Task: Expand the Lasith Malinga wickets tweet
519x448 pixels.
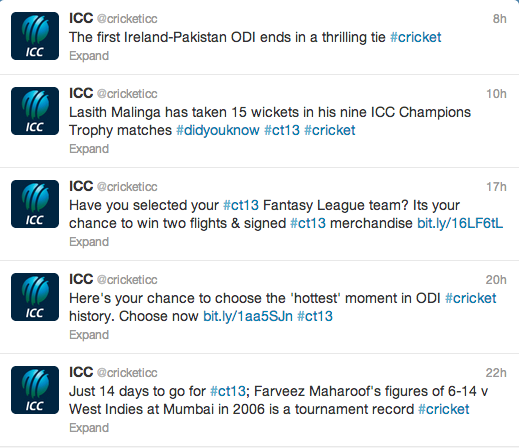Action: click(89, 149)
